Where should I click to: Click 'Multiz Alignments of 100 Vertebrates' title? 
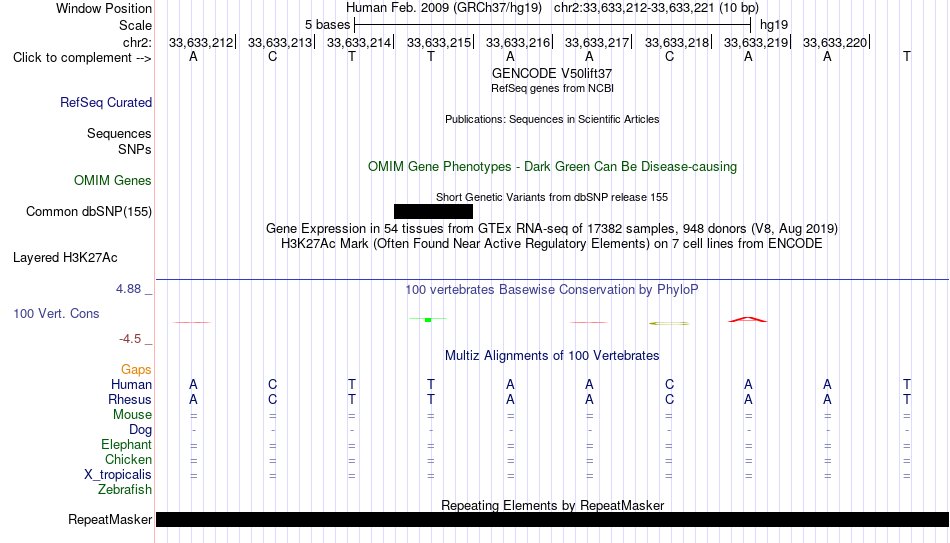tap(552, 356)
